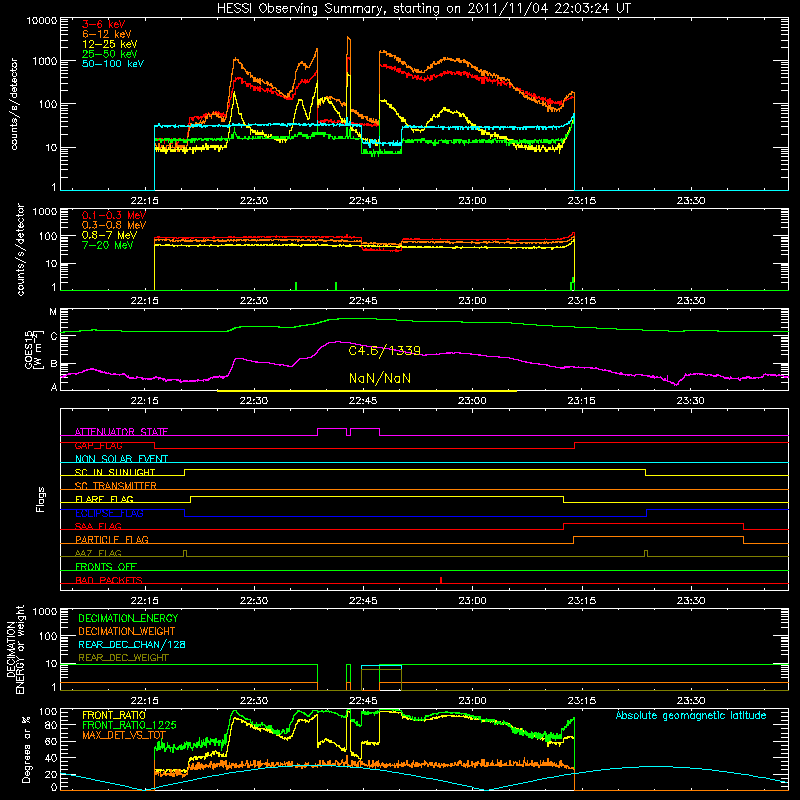Viewport: 800px width, 800px height.
Task: Select the DECIMATION_ENERGY legend label
Action: point(128,618)
